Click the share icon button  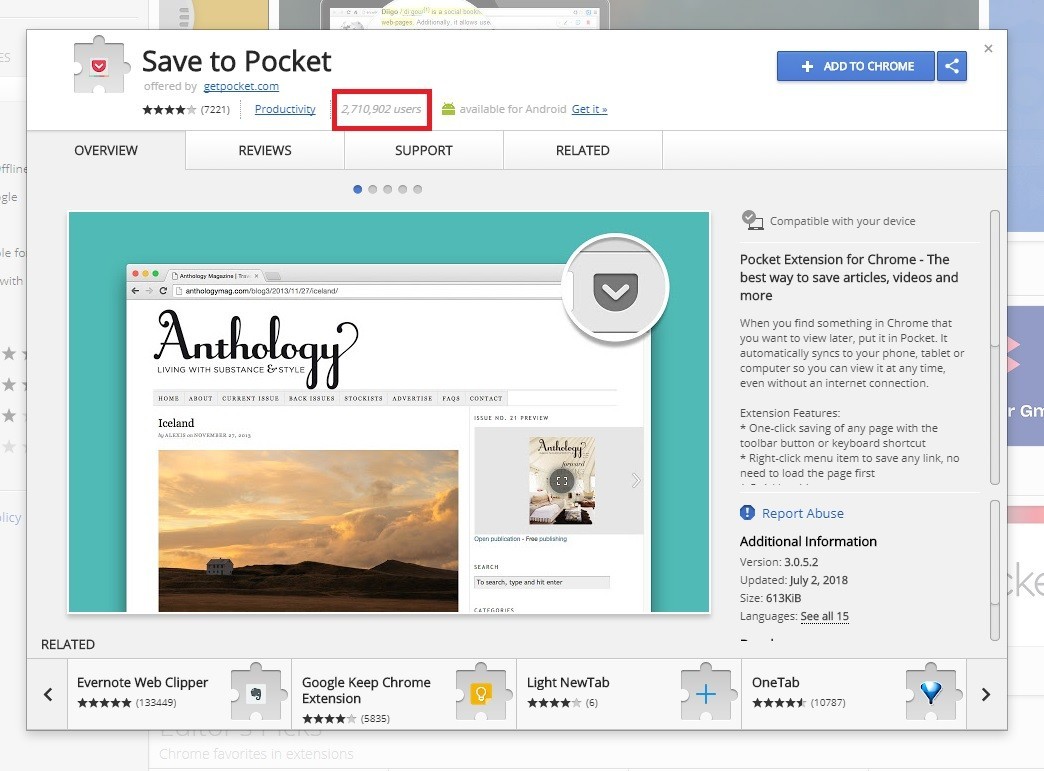pyautogui.click(x=952, y=66)
